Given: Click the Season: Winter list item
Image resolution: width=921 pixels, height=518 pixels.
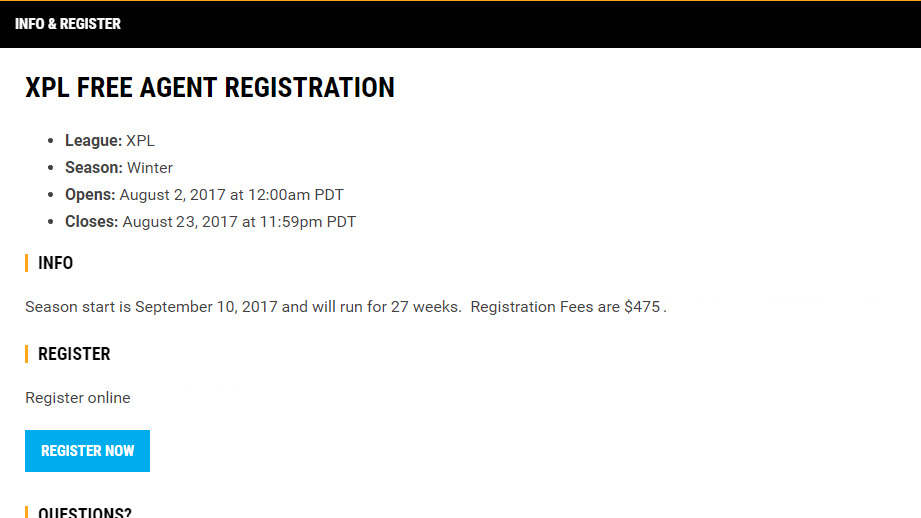Looking at the screenshot, I should pos(119,168).
